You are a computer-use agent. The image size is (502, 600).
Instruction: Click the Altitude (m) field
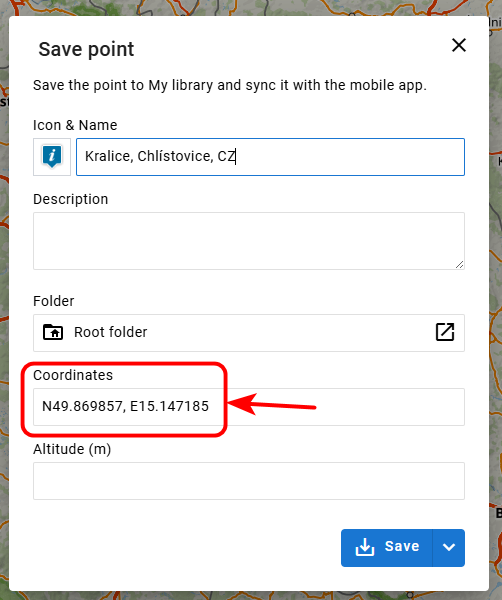249,481
